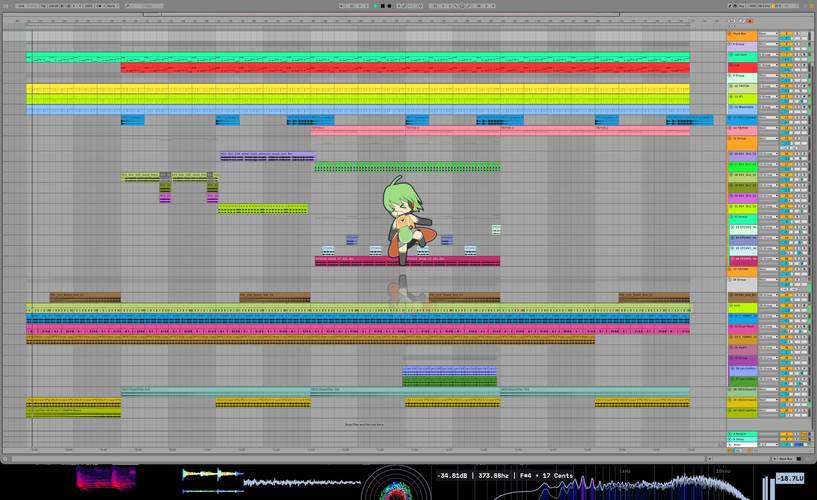The width and height of the screenshot is (817, 500).
Task: Click the oscilloscope waveform display at the bottom
Action: (298, 482)
